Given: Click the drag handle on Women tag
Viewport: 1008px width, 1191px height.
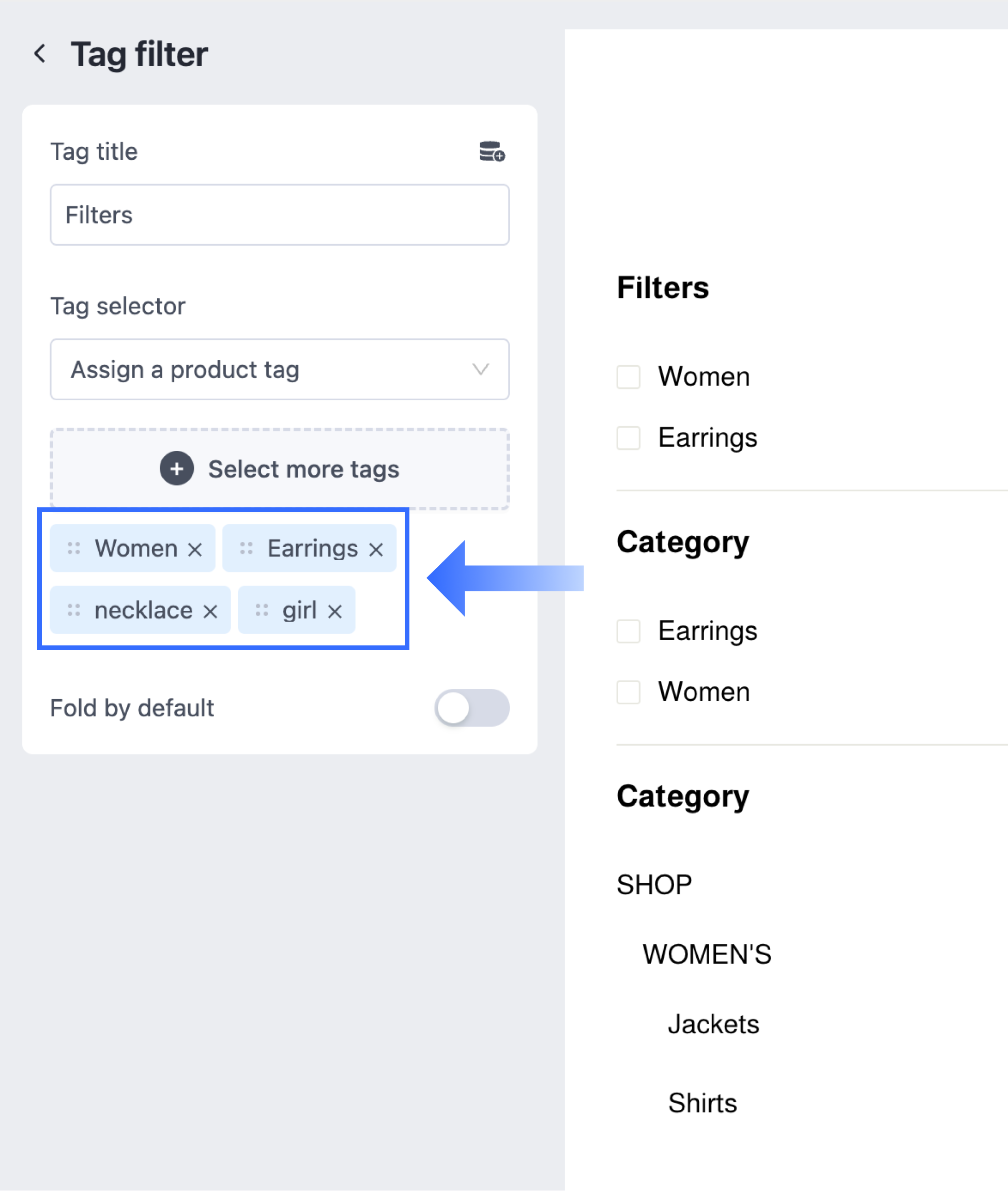Looking at the screenshot, I should tap(74, 548).
